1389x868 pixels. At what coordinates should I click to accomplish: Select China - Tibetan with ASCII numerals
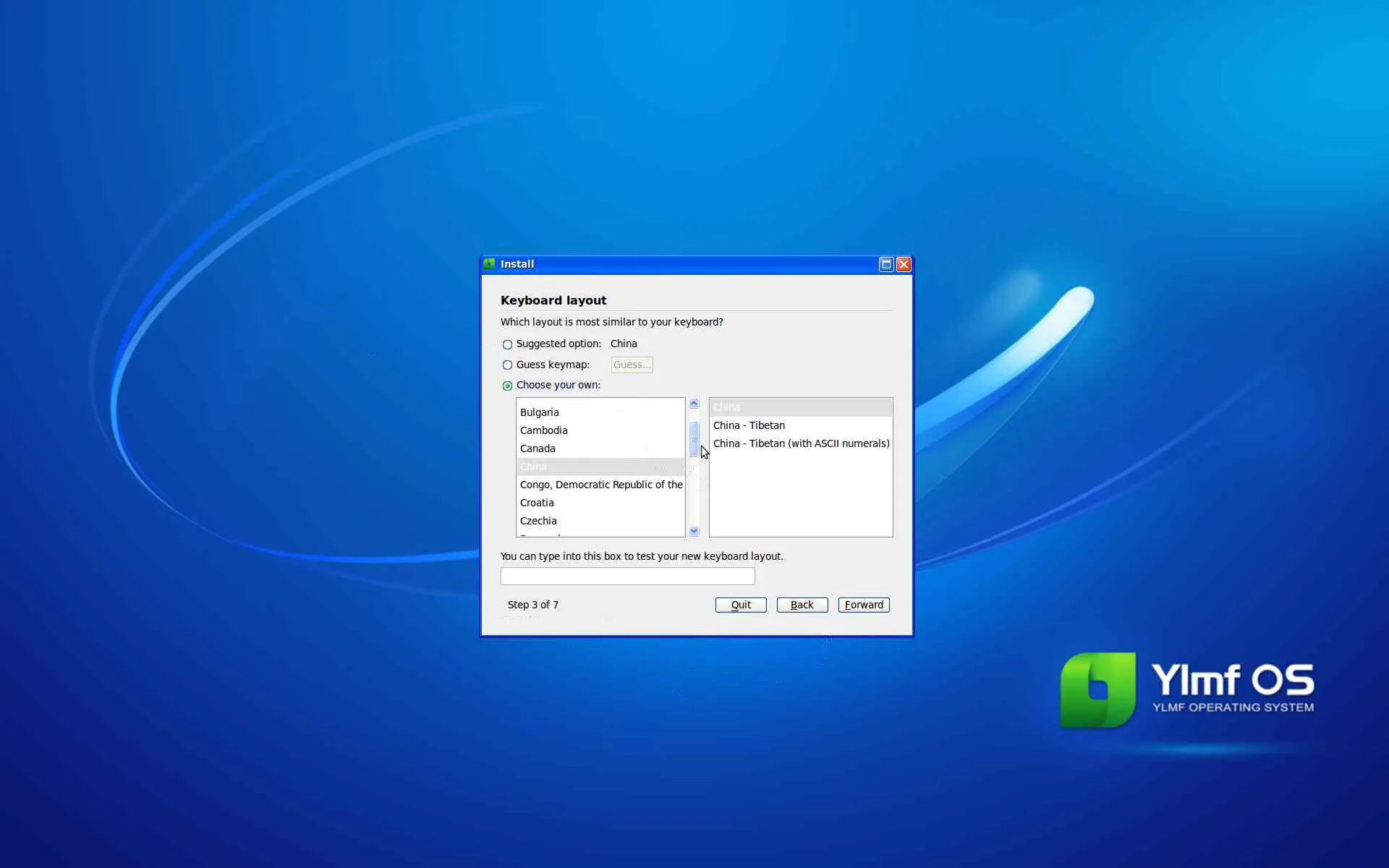(801, 443)
